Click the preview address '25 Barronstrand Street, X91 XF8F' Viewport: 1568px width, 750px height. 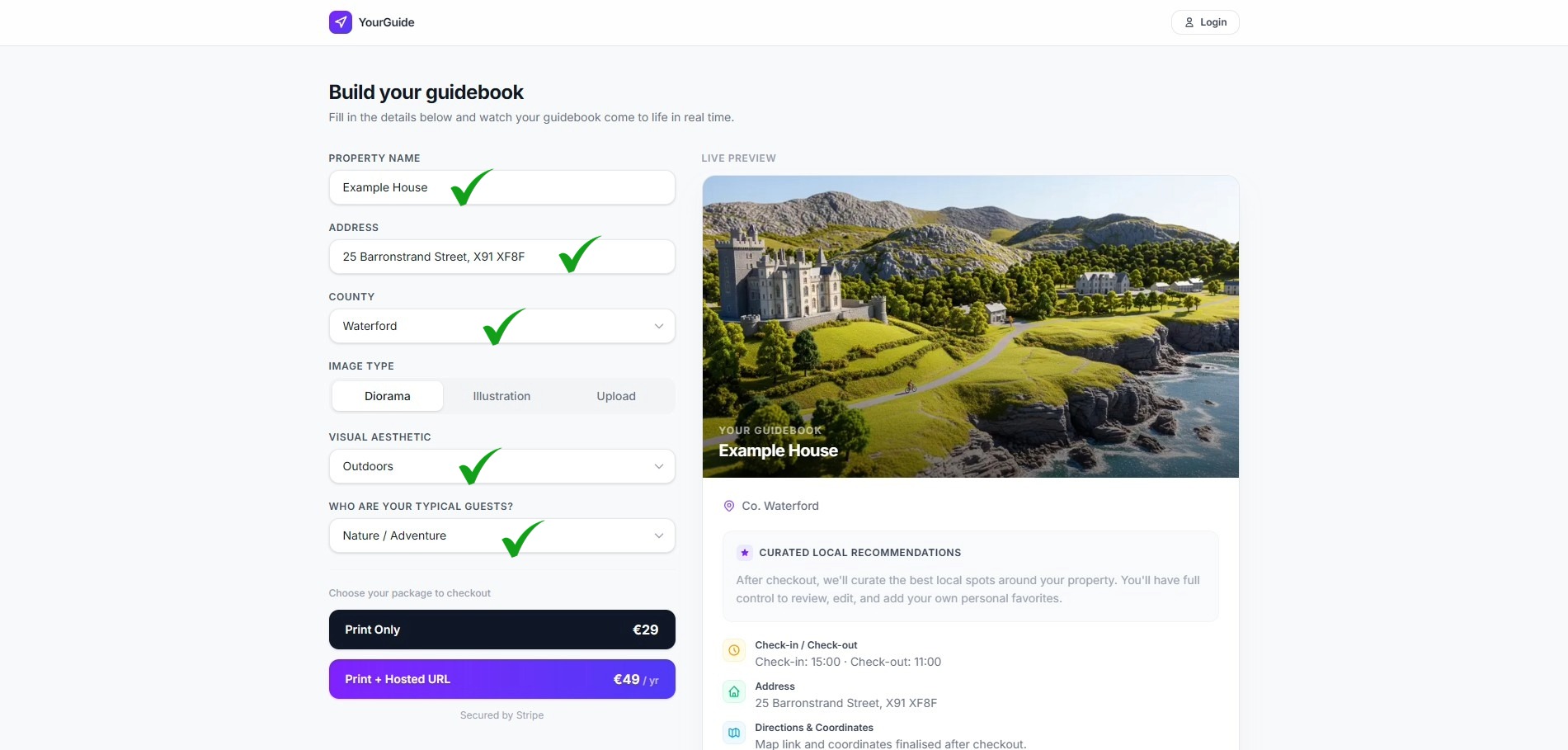coord(845,703)
